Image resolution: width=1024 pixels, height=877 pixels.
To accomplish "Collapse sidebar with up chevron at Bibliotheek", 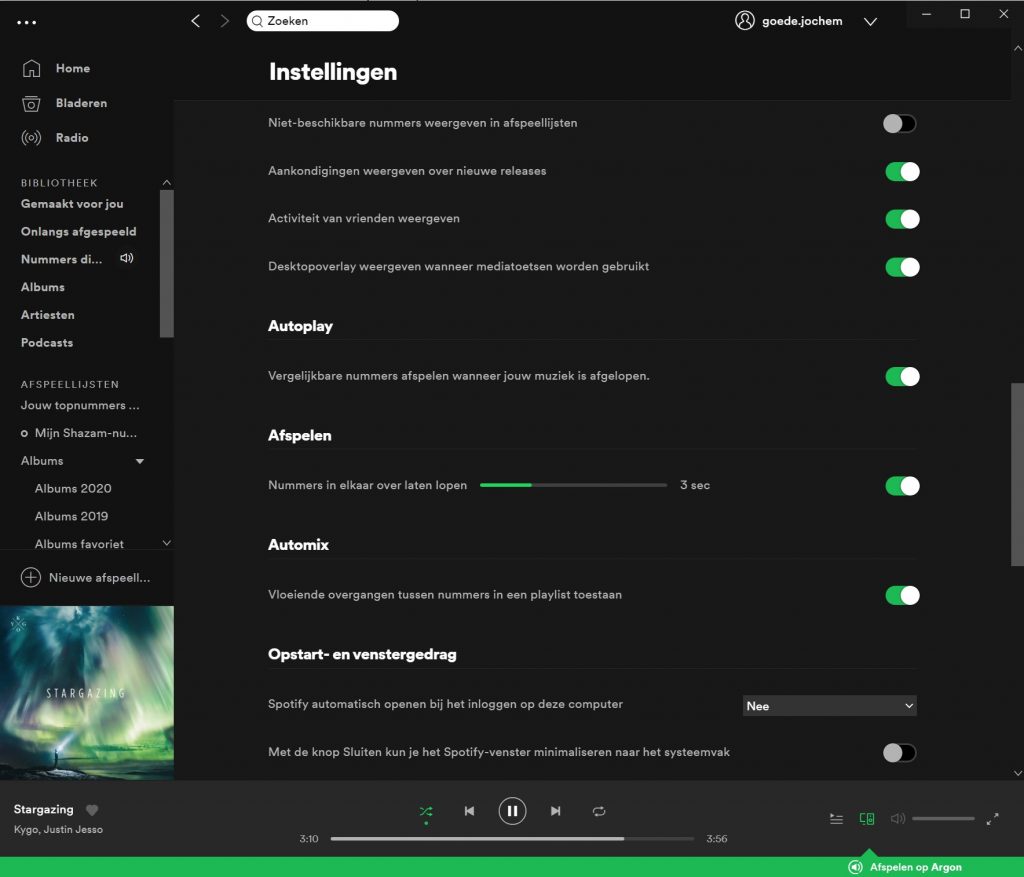I will 167,182.
